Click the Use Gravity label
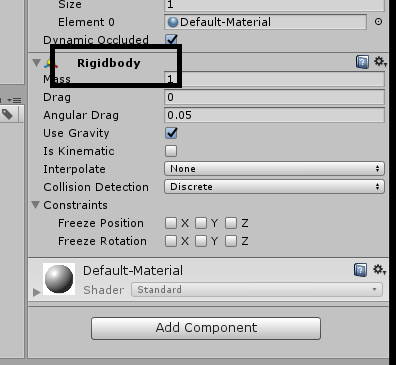Image resolution: width=396 pixels, height=365 pixels. [x=76, y=133]
